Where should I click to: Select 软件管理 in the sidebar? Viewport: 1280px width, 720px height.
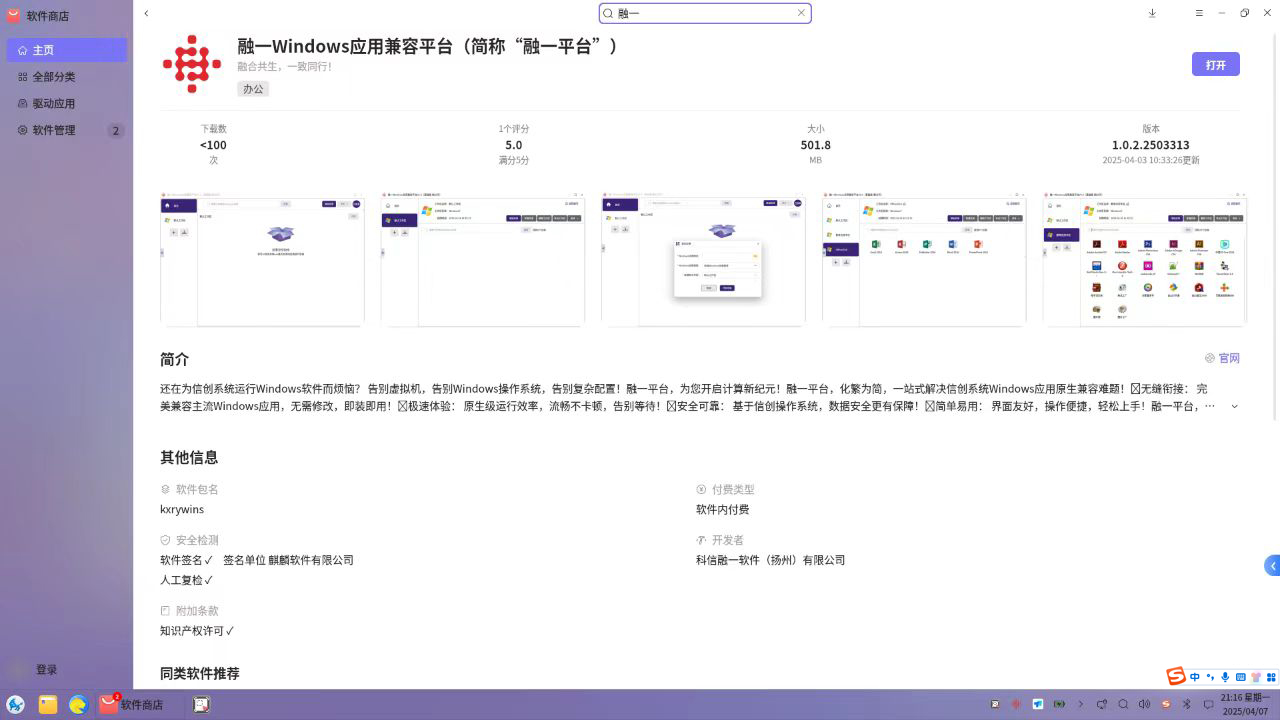coord(67,131)
